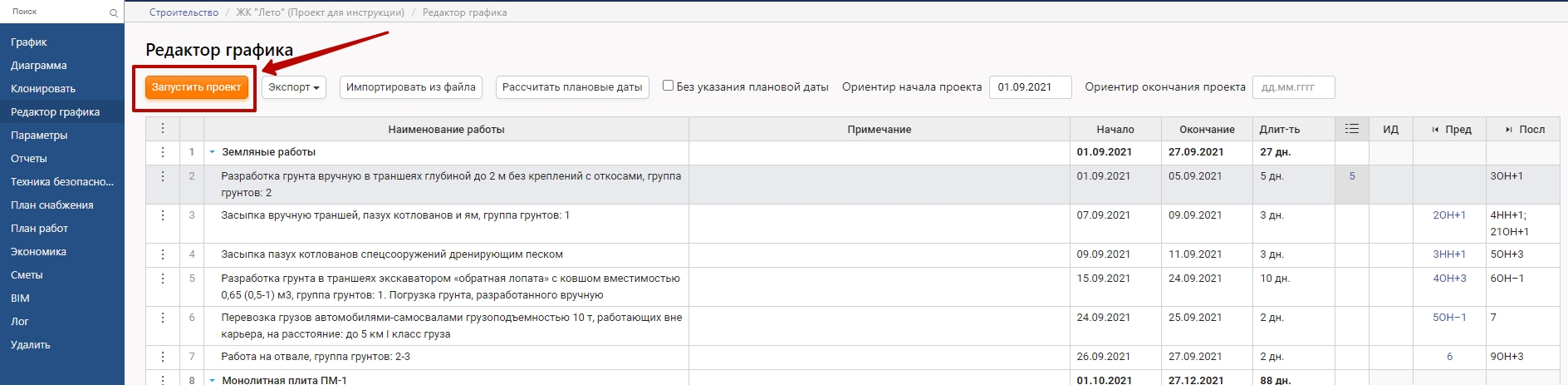
Task: Open three-dot menu for row 3
Action: 163,215
